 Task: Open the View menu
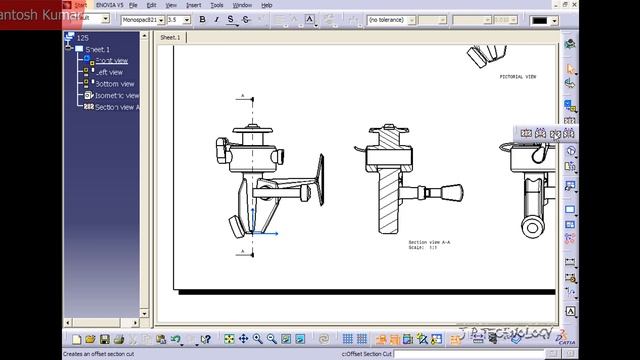coord(171,5)
